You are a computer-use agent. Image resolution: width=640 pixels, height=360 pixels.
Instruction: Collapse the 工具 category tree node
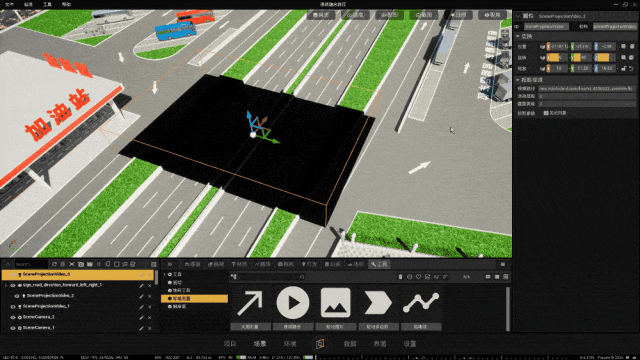coord(165,274)
